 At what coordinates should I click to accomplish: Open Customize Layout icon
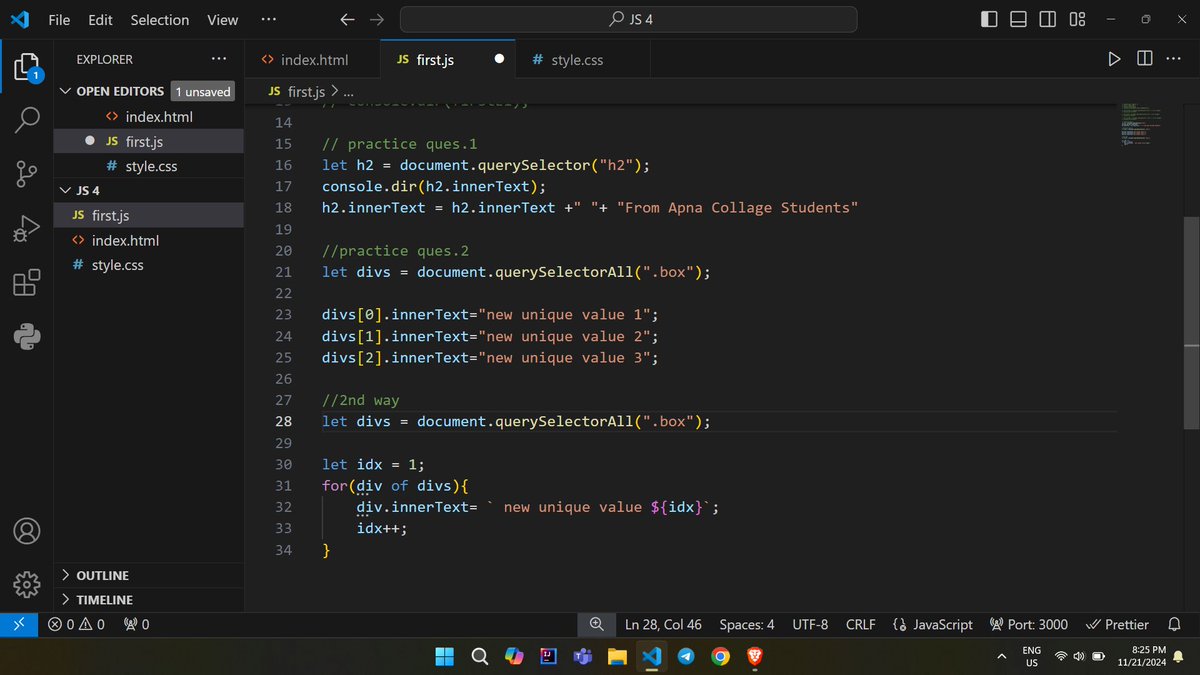[x=1077, y=19]
